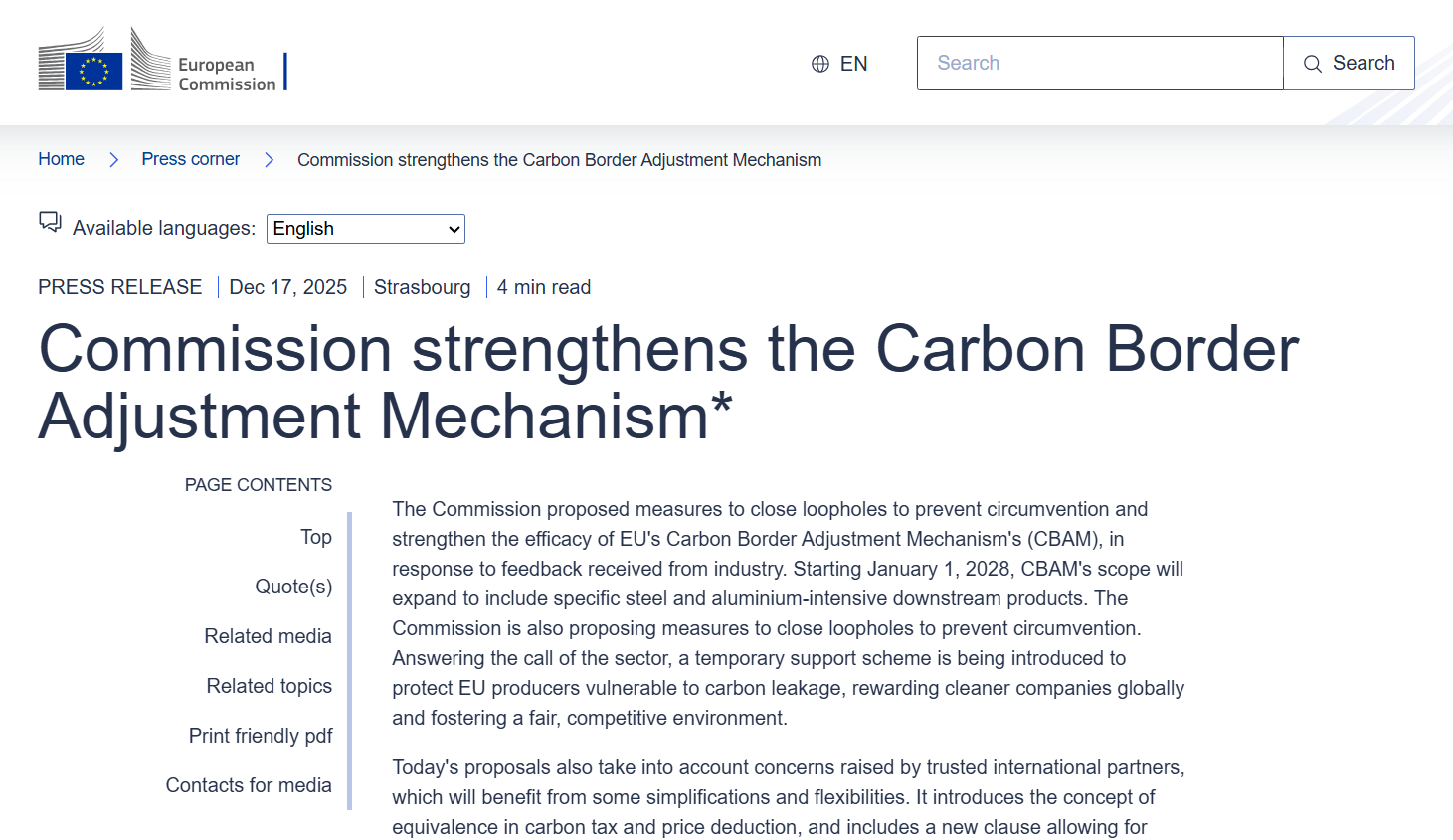
Task: Open the EN language selector
Action: pyautogui.click(x=840, y=64)
